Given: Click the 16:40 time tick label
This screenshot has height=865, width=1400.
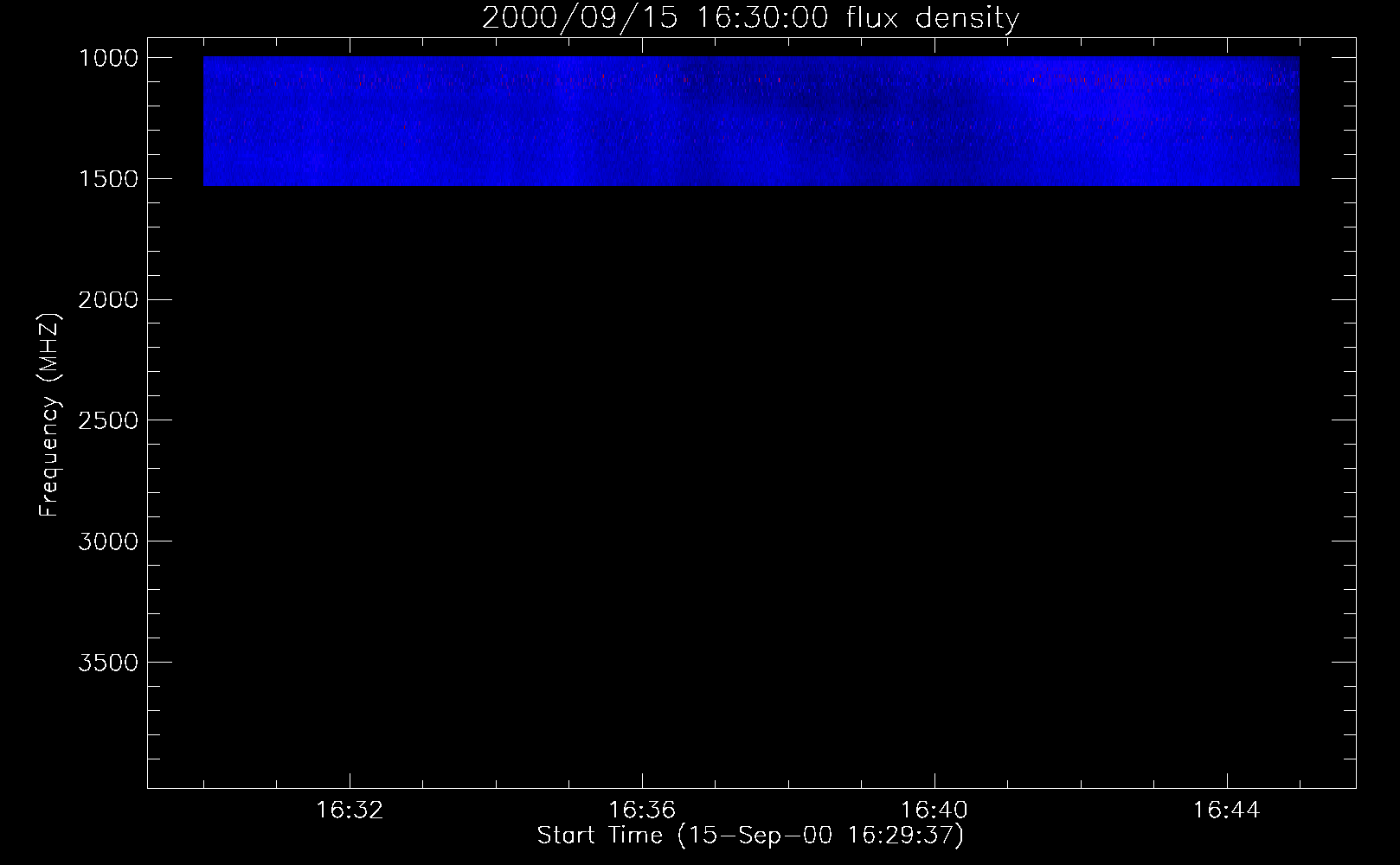Looking at the screenshot, I should (x=934, y=811).
